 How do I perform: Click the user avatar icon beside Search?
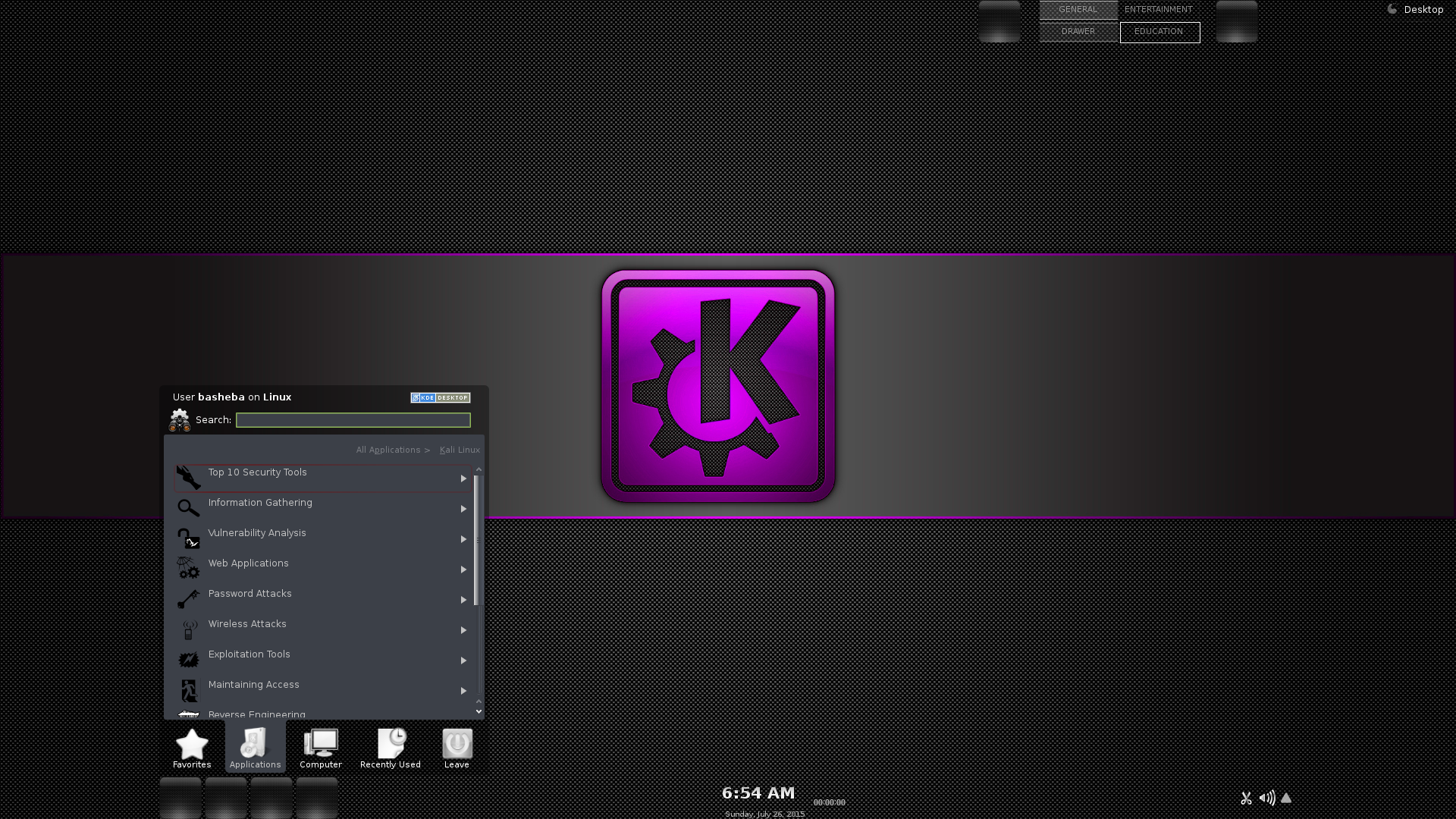tap(180, 420)
